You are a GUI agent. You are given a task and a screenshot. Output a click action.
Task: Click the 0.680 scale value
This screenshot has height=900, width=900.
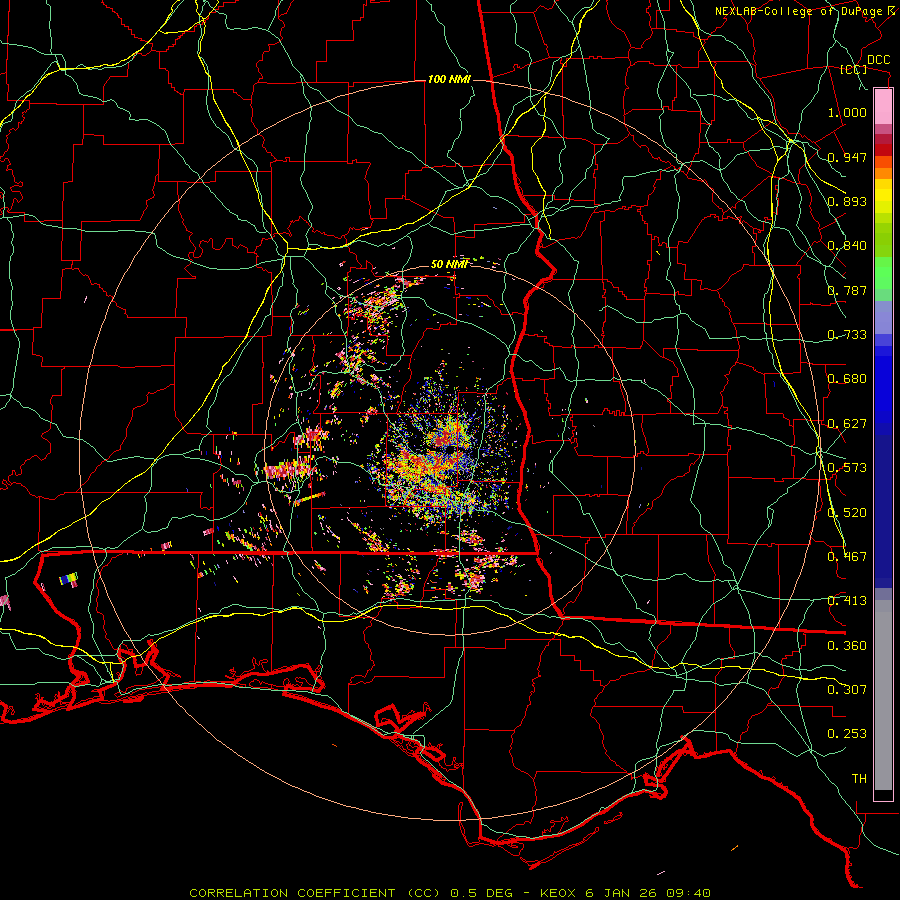click(847, 379)
